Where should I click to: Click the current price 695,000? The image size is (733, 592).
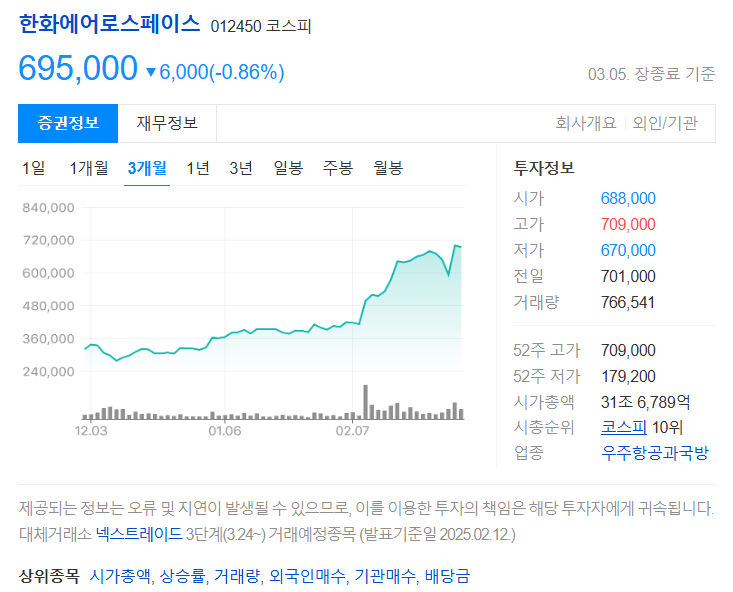[78, 69]
